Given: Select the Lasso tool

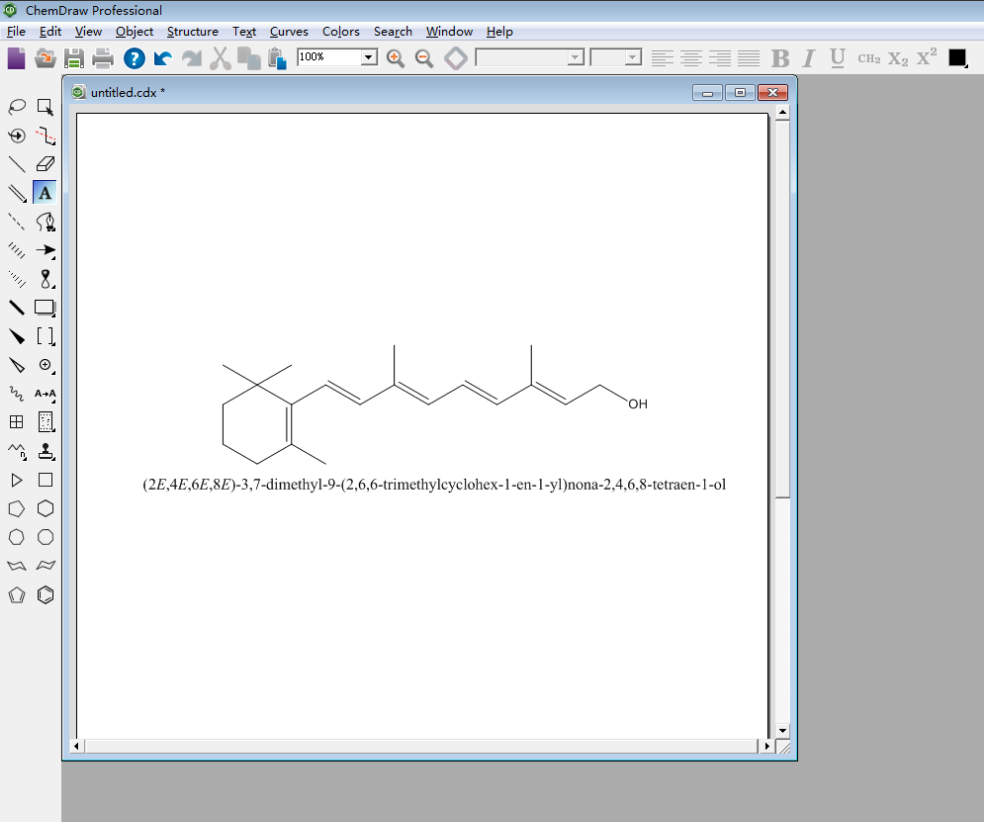Looking at the screenshot, I should click(16, 107).
